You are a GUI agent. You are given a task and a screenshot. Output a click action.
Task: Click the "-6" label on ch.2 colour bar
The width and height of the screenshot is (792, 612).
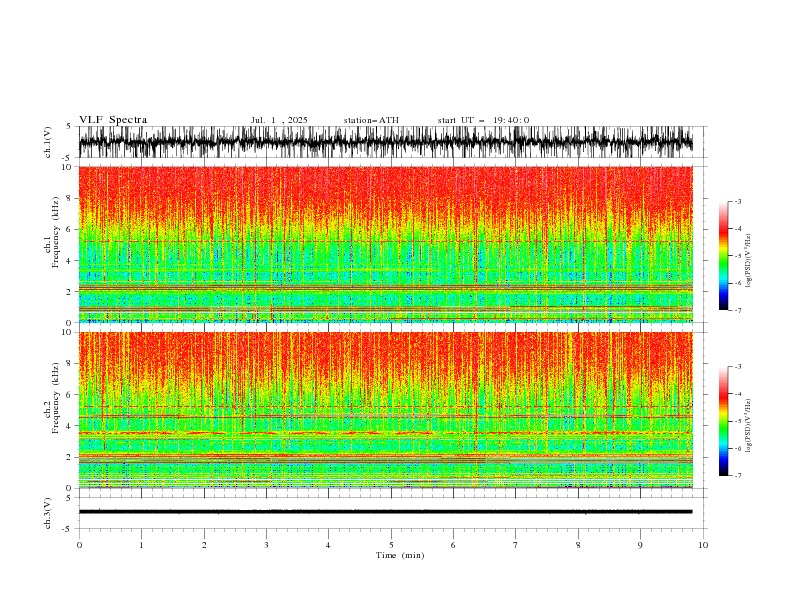tap(737, 448)
